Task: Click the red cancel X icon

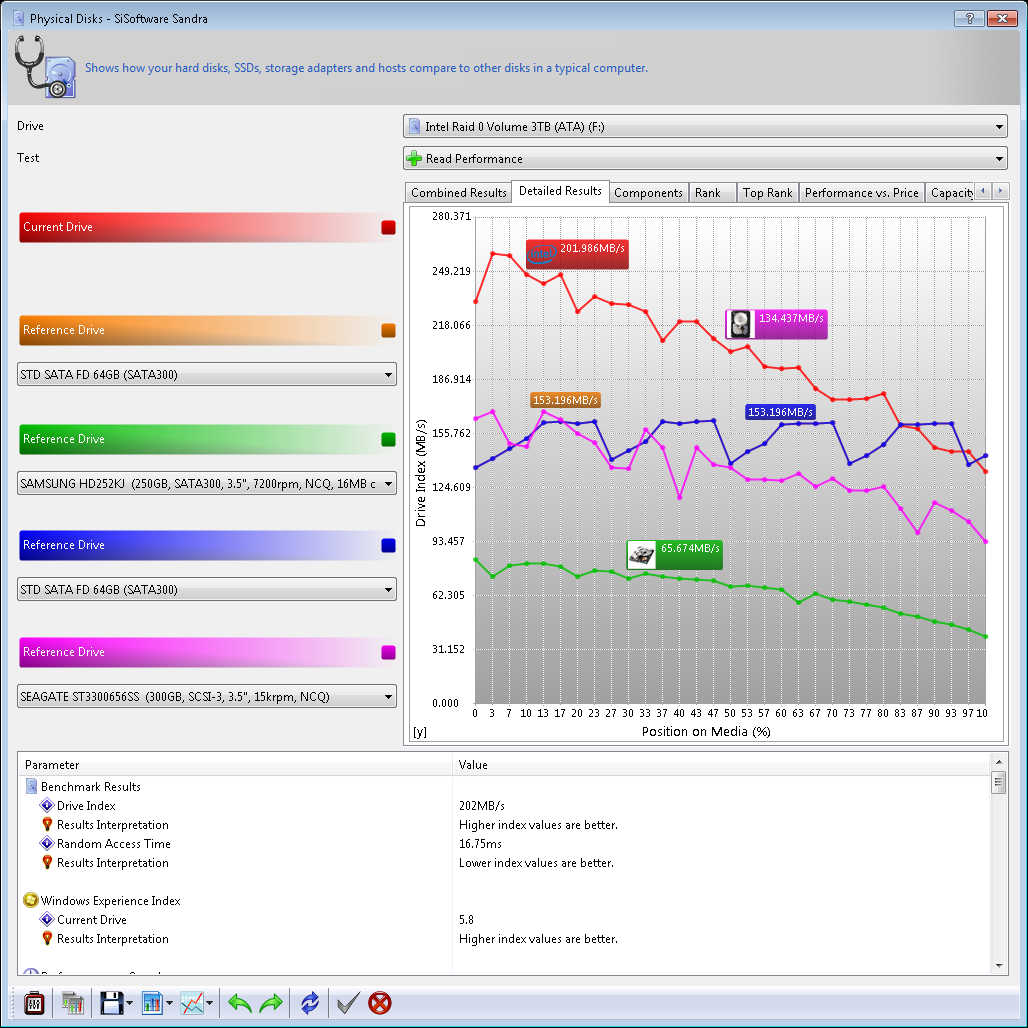Action: (380, 1003)
